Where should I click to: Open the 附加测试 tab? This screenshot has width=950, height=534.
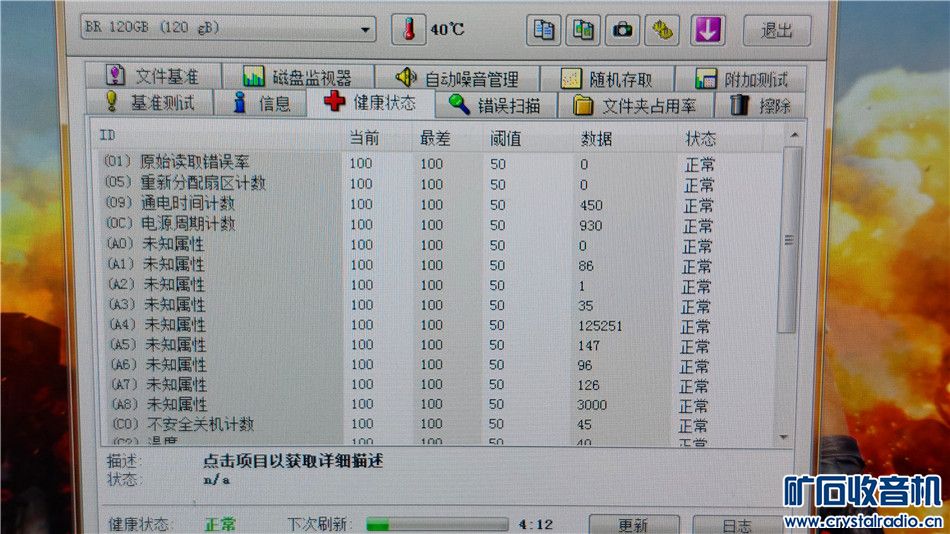point(741,79)
